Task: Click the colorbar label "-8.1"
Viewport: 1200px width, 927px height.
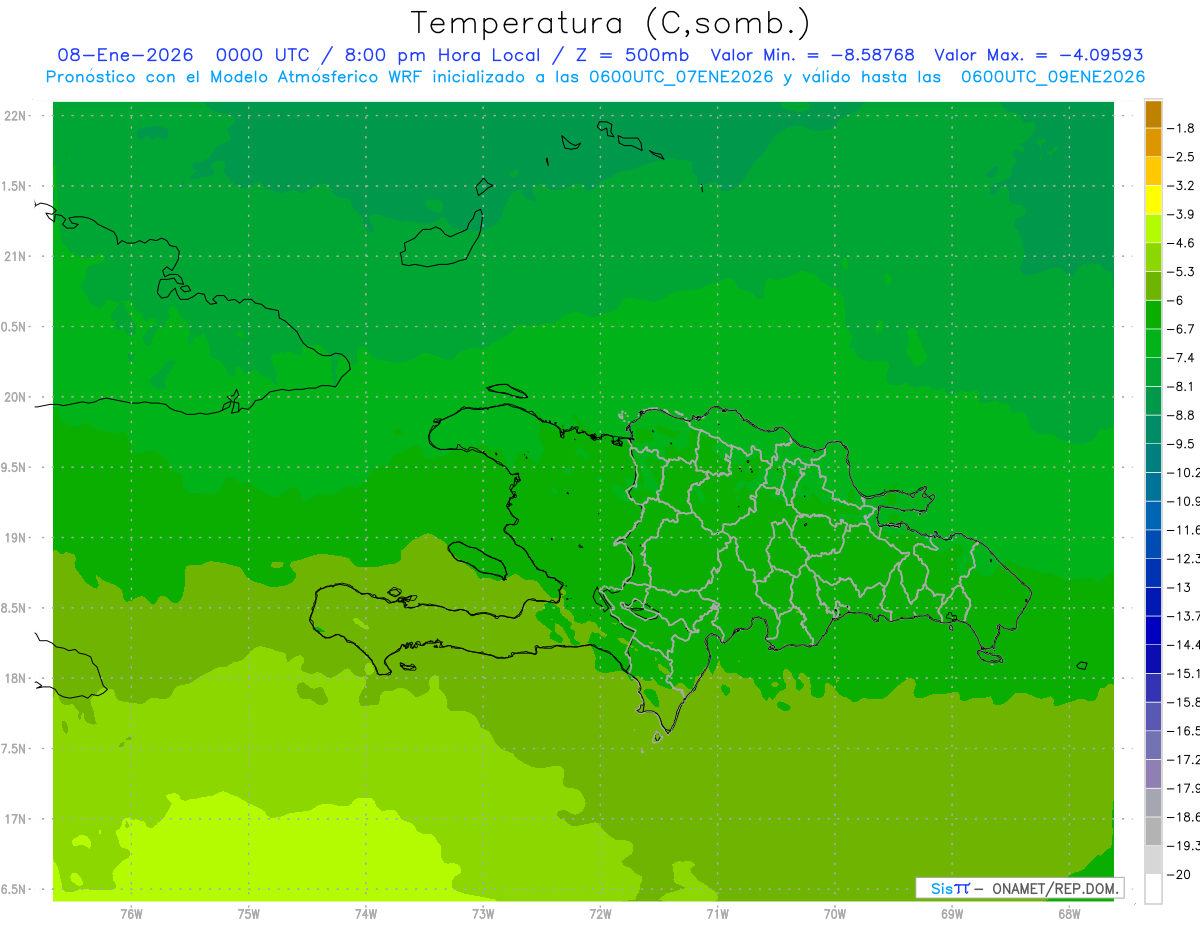Action: point(1181,387)
